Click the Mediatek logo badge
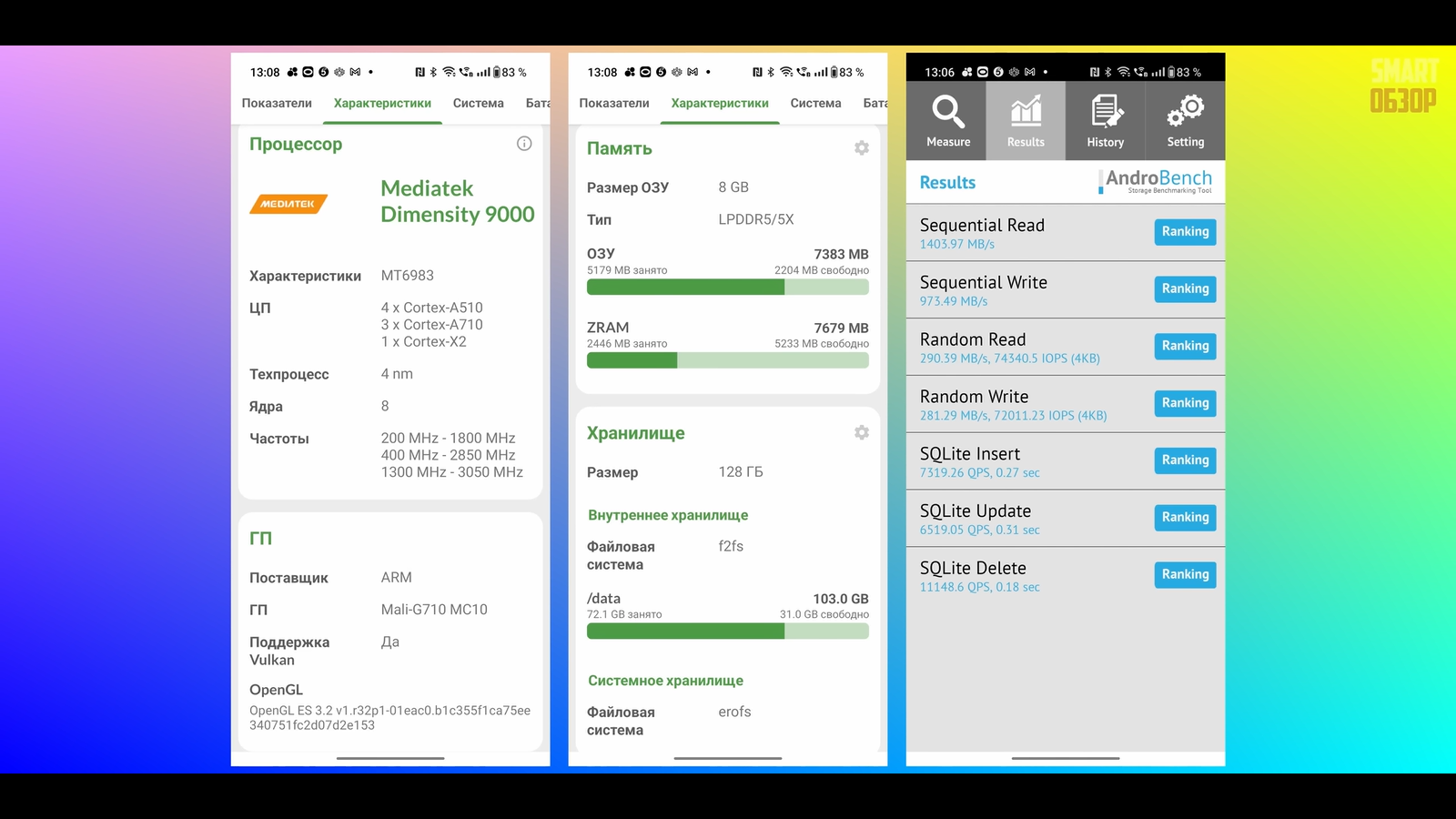This screenshot has height=819, width=1456. [288, 204]
